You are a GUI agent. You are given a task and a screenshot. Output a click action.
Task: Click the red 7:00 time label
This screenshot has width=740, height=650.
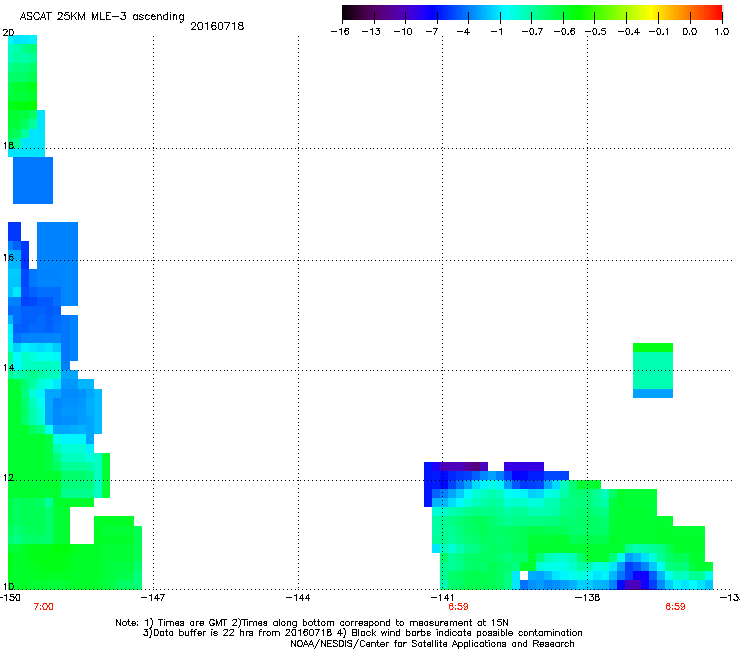[43, 607]
